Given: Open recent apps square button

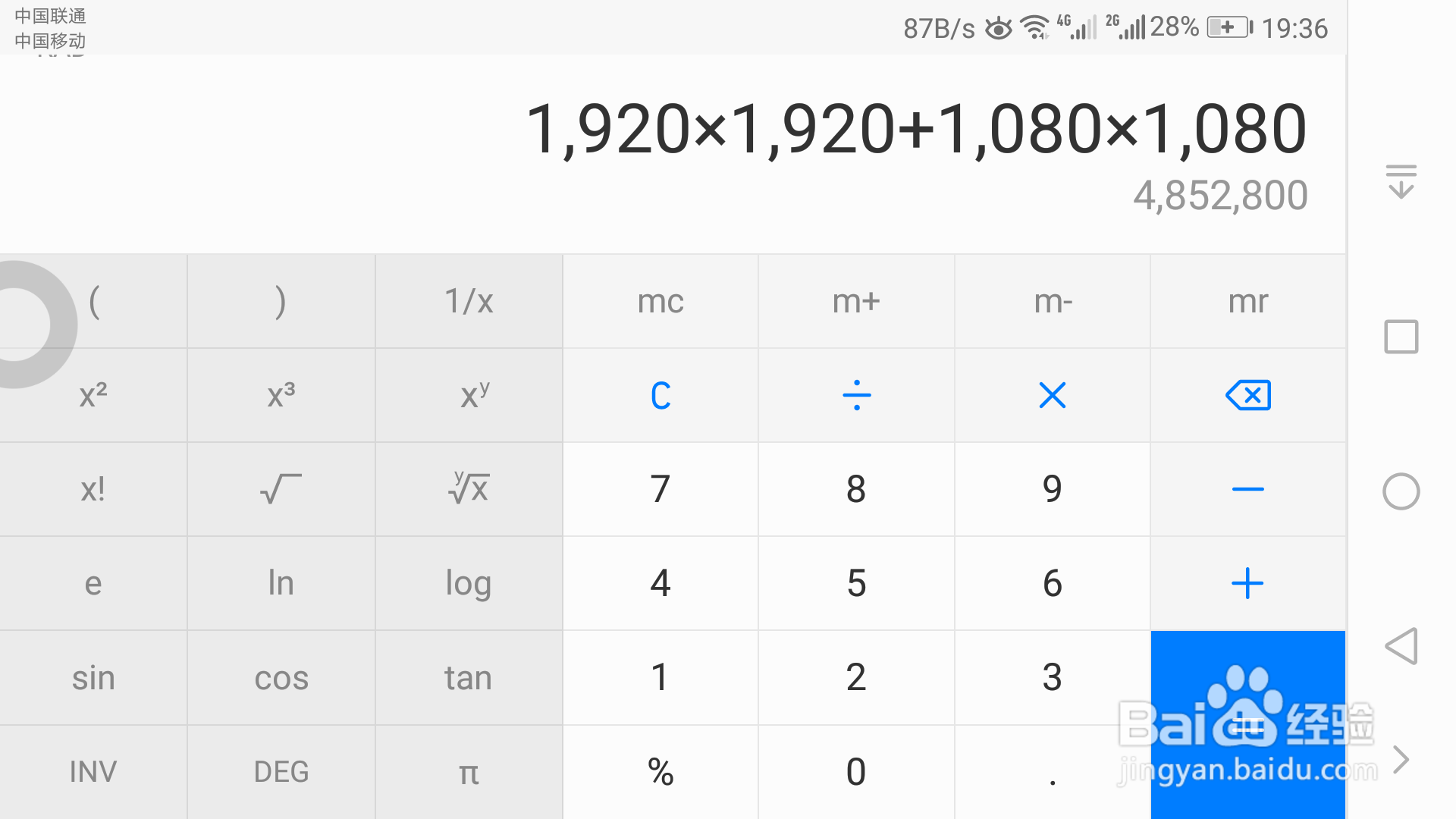Looking at the screenshot, I should click(1401, 337).
